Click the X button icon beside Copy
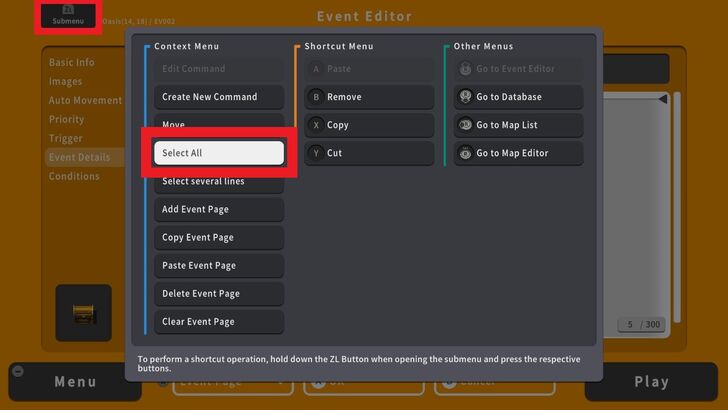This screenshot has height=410, width=728. pos(316,125)
